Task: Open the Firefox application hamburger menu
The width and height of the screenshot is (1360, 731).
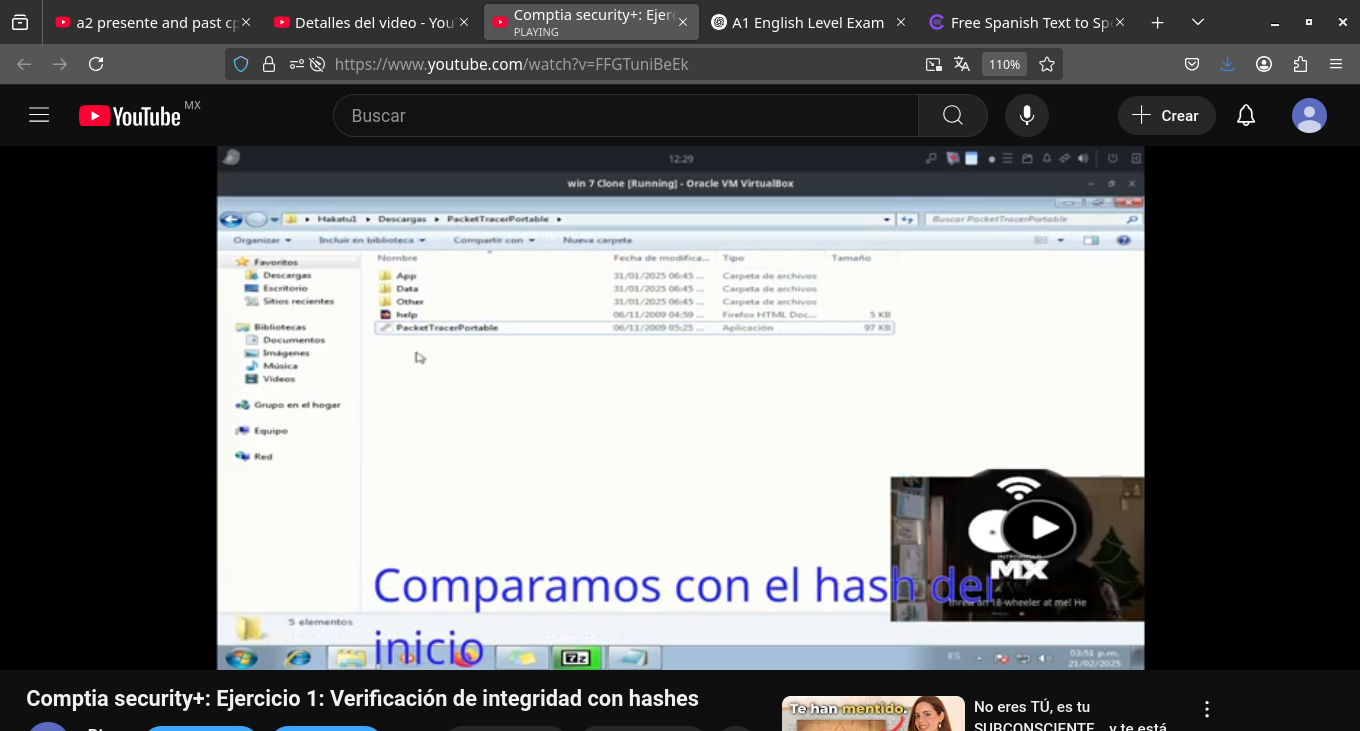Action: pos(1336,64)
